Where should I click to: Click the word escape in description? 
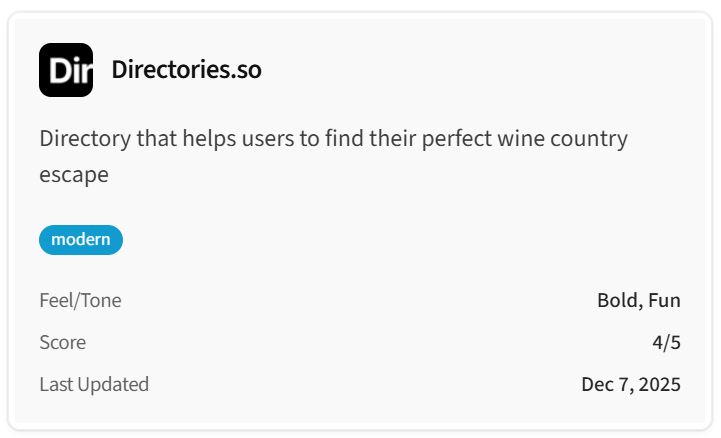pyautogui.click(x=73, y=175)
